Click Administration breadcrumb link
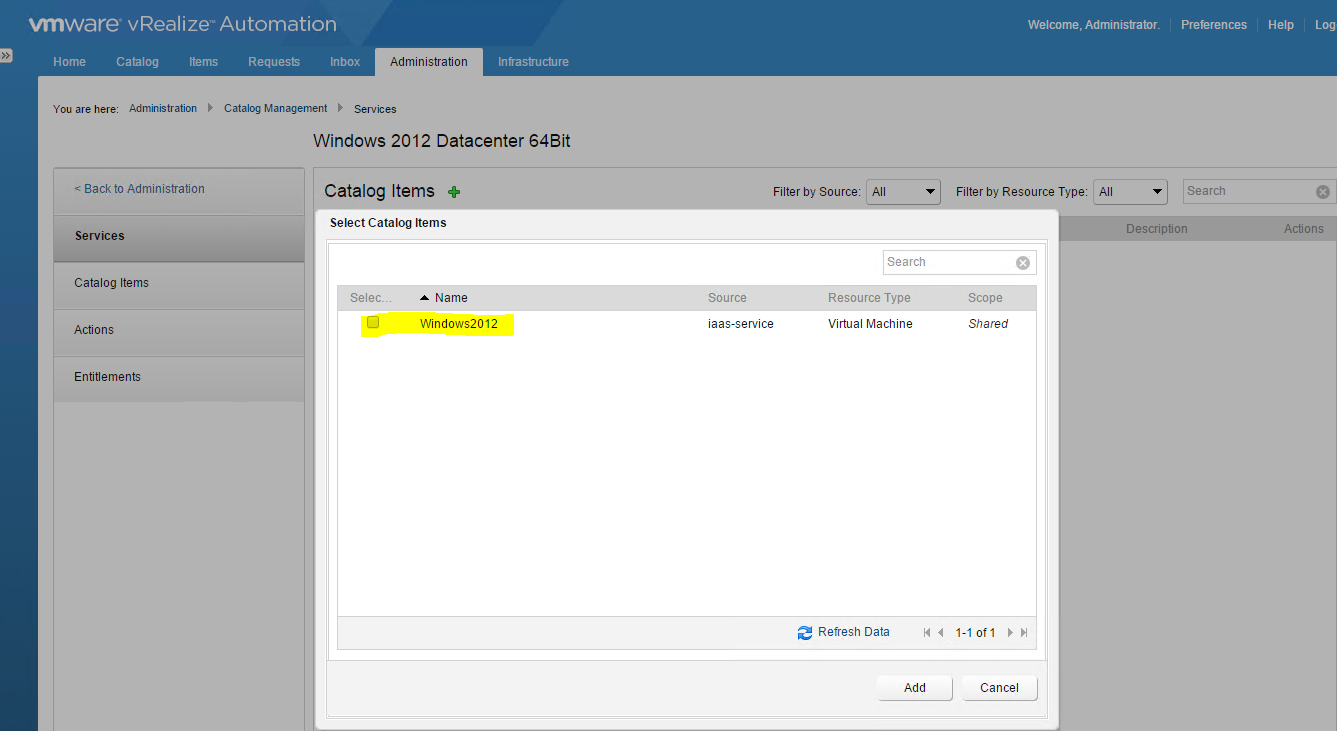Screen dimensions: 1337x731 163,108
